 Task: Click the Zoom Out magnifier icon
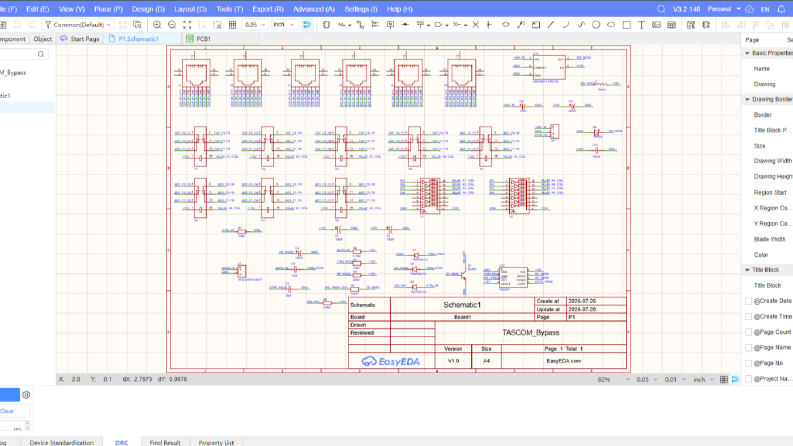[172, 25]
